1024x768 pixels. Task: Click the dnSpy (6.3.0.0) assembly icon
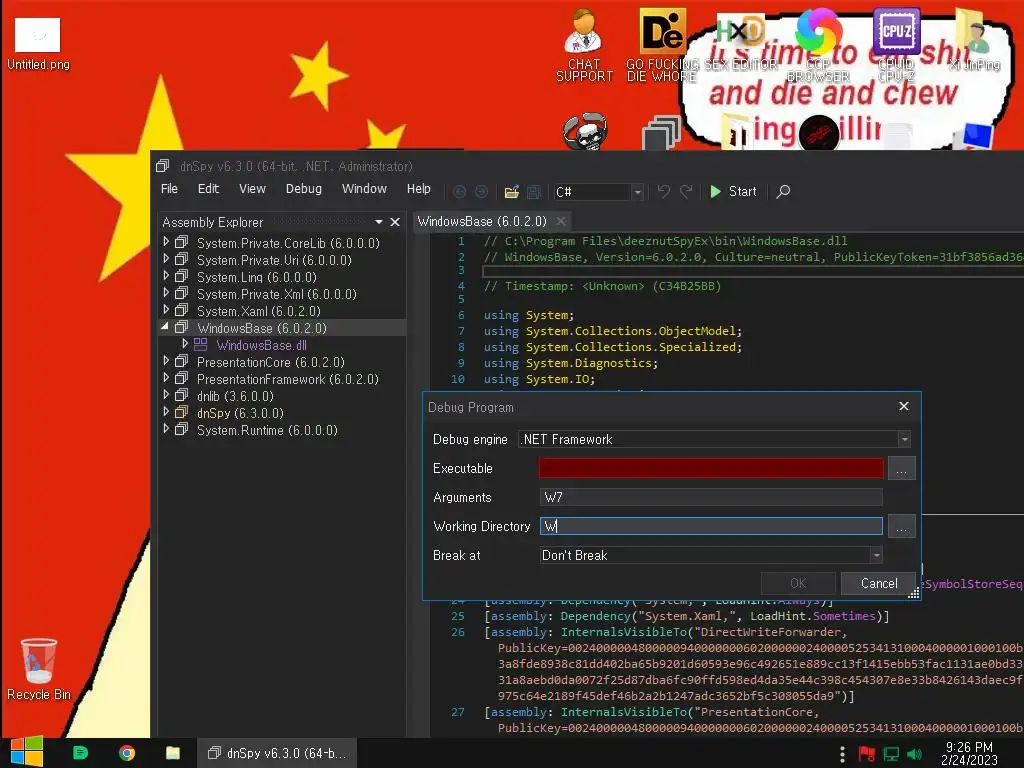182,412
